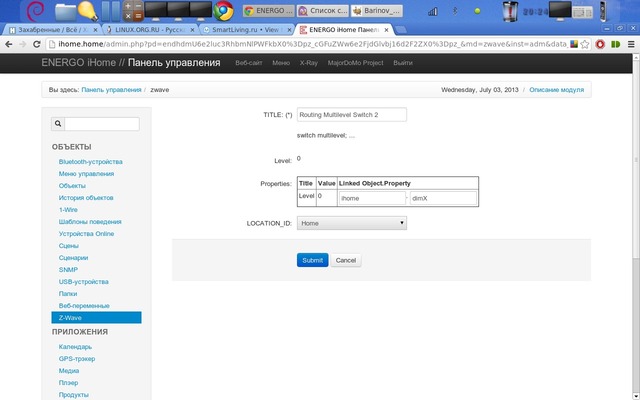
Task: Click the browser back arrow
Action: [x=10, y=45]
